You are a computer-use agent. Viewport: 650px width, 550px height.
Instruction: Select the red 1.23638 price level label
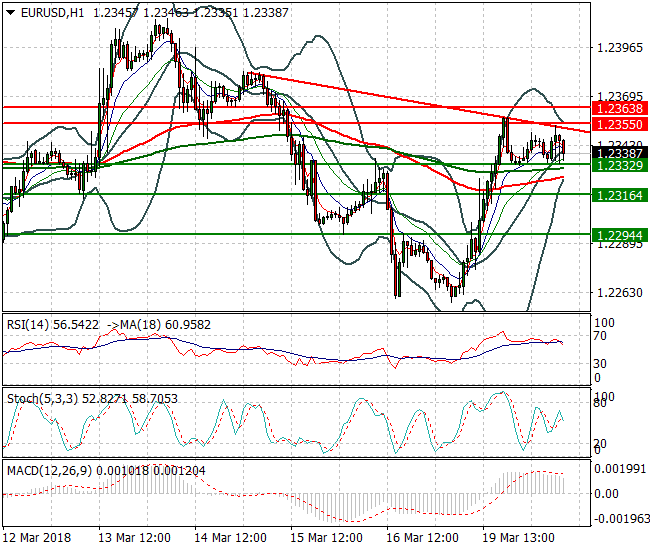point(620,109)
